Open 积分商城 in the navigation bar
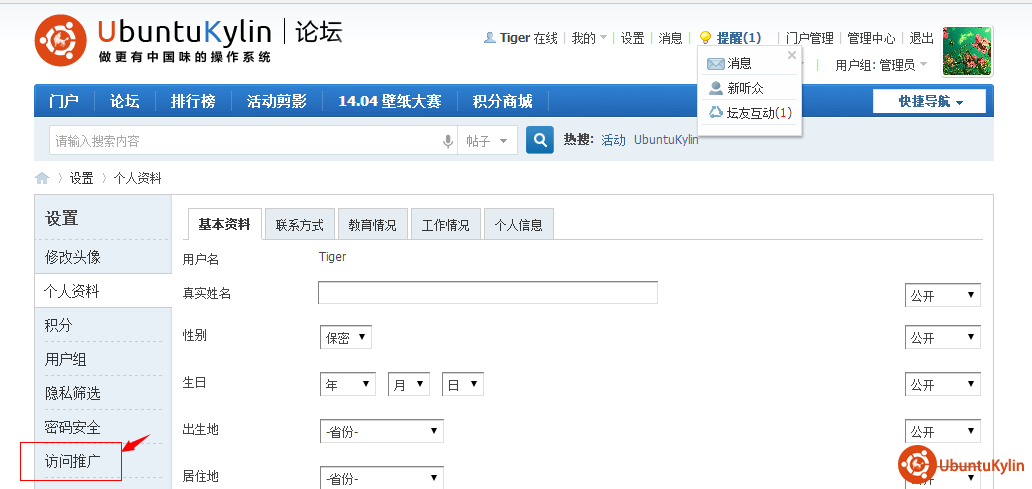This screenshot has width=1032, height=489. 502,101
